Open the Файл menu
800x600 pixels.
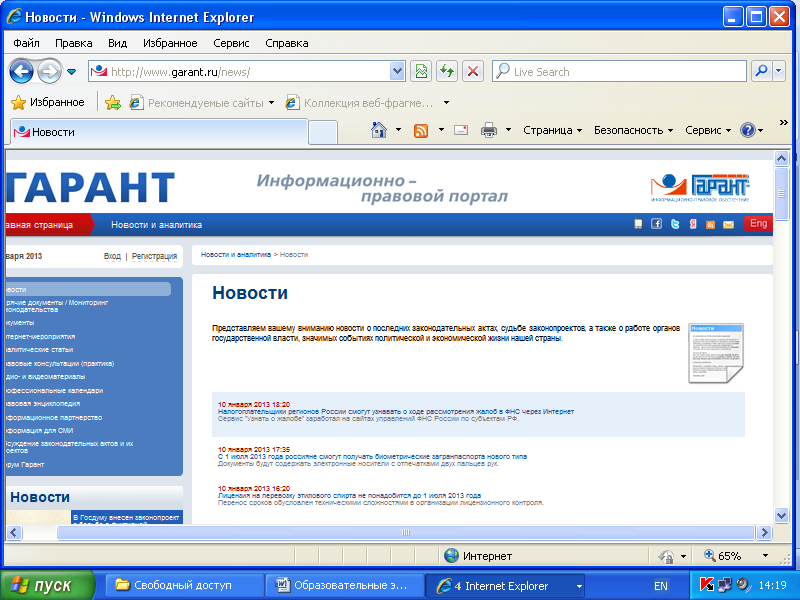pyautogui.click(x=27, y=43)
